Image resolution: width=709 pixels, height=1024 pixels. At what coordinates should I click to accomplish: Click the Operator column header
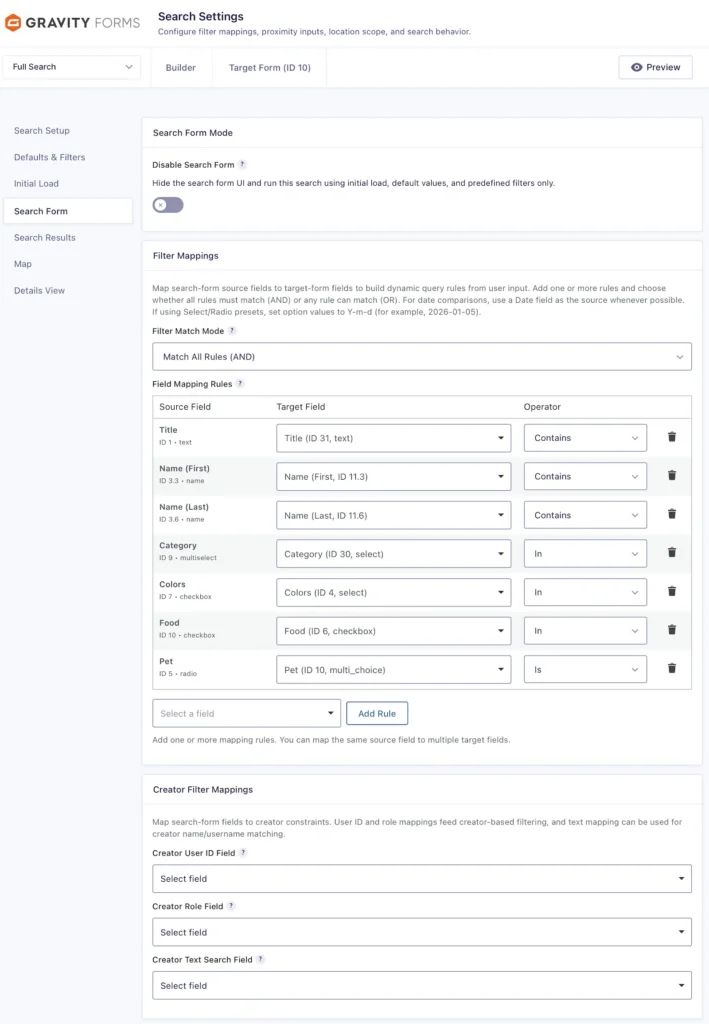coord(542,406)
